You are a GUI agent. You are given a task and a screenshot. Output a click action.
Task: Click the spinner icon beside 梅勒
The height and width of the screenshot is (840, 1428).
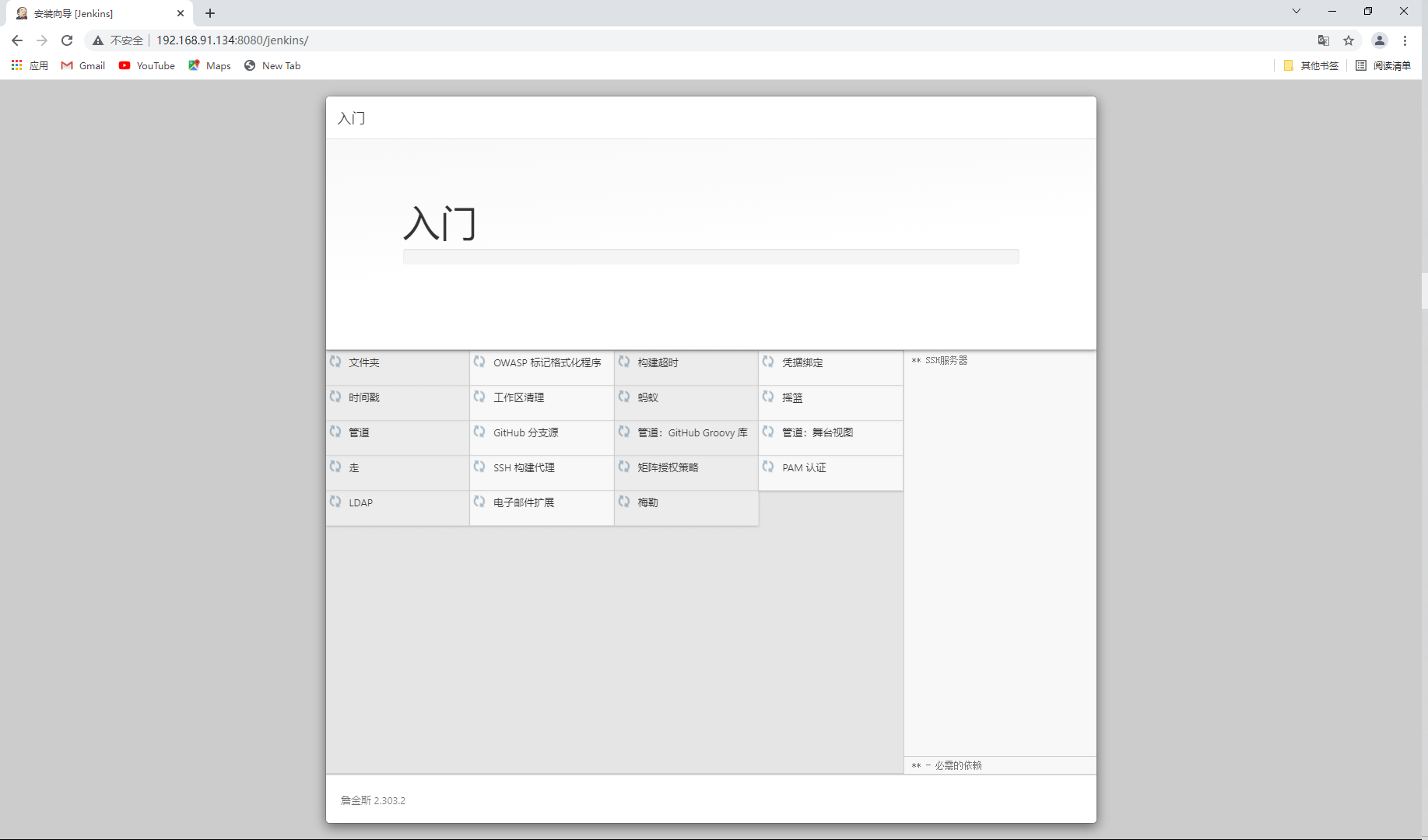coord(624,502)
